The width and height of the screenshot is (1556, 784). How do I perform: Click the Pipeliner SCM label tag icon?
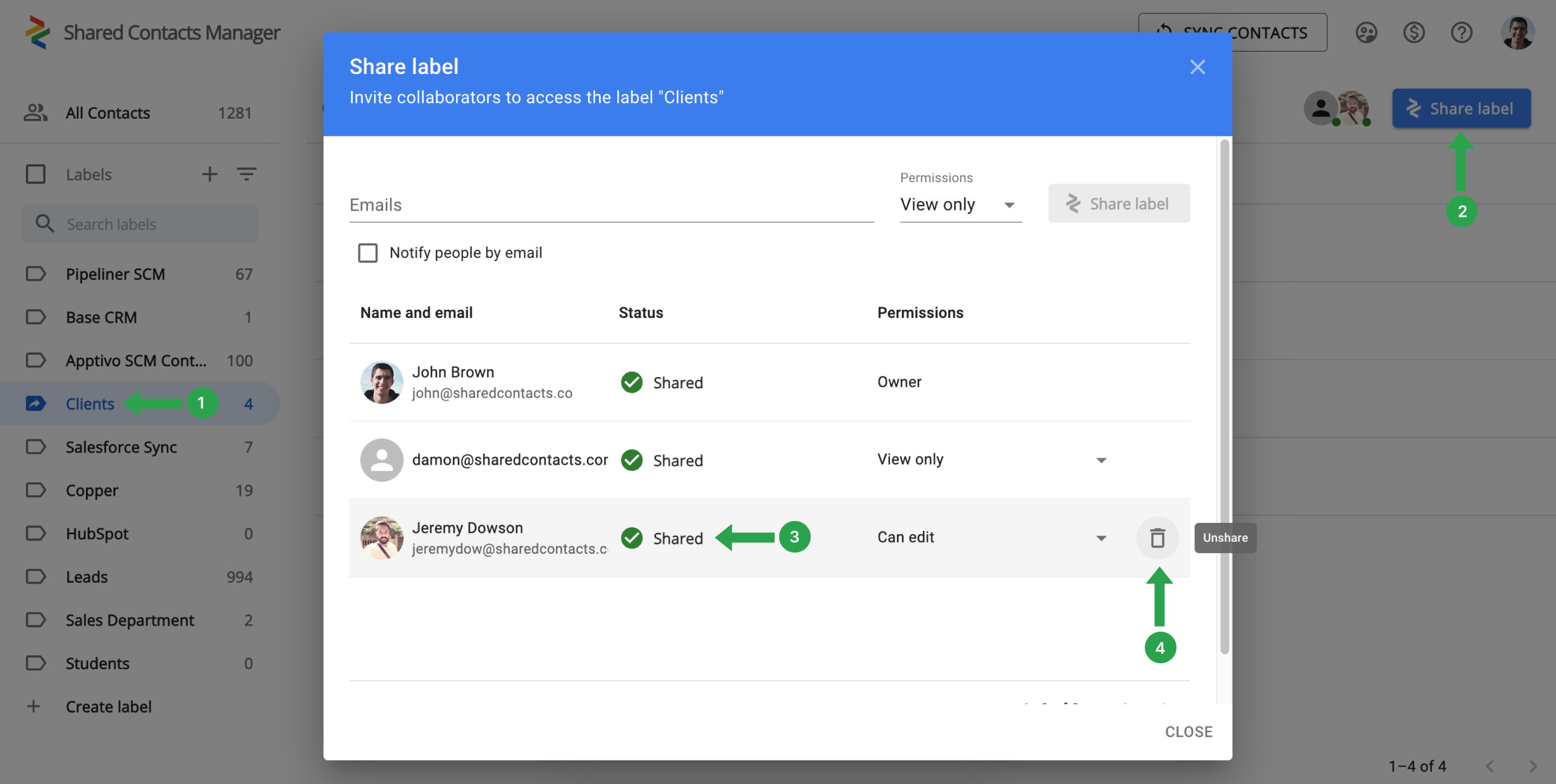point(36,274)
